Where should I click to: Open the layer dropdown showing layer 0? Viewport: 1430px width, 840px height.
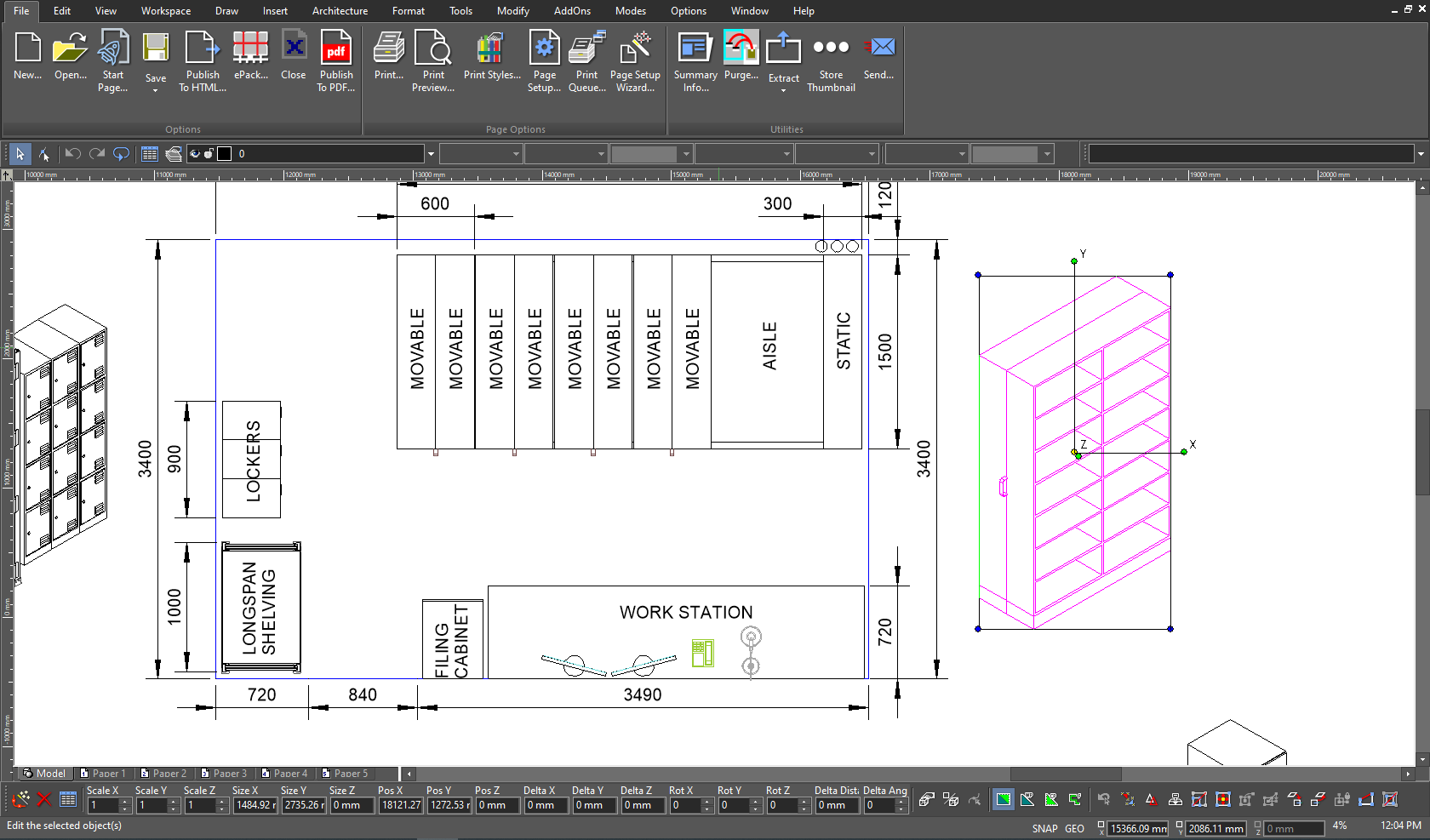(x=431, y=153)
